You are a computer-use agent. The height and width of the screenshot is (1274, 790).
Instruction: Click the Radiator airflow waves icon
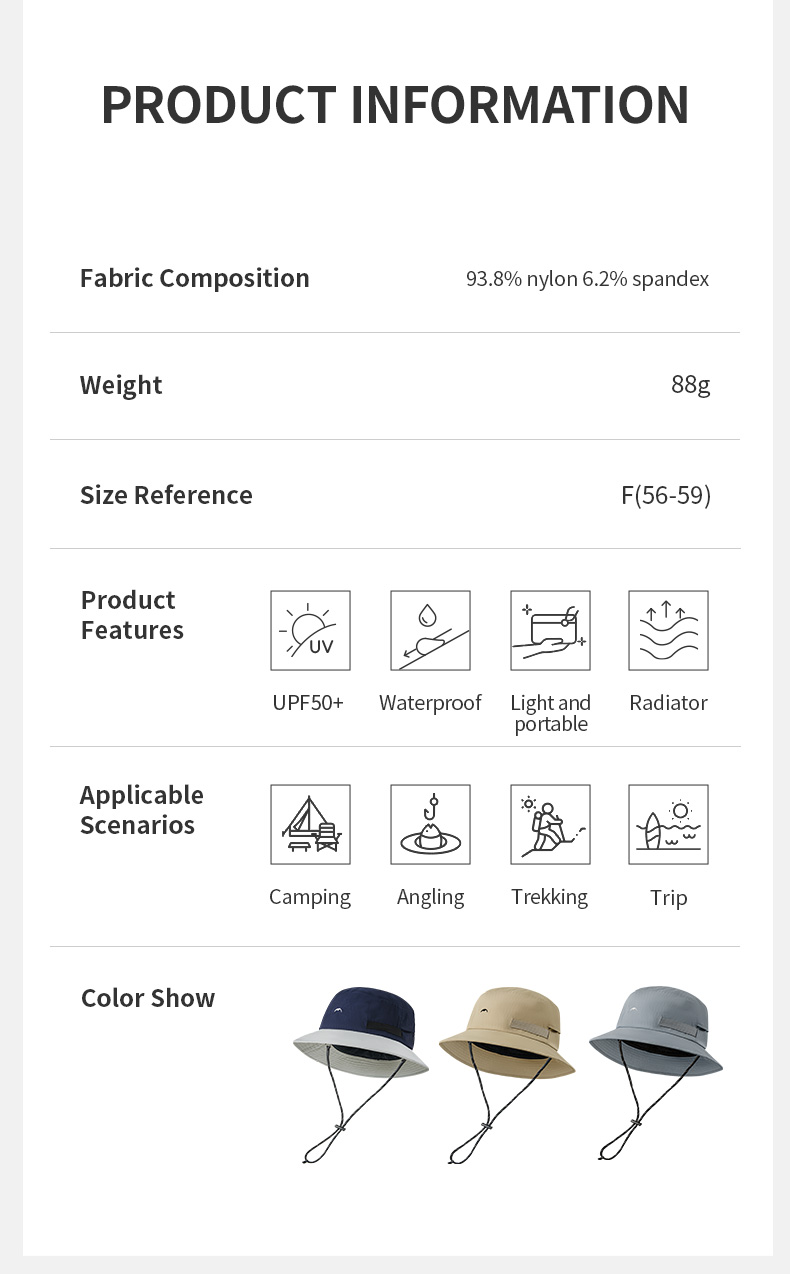[x=668, y=630]
